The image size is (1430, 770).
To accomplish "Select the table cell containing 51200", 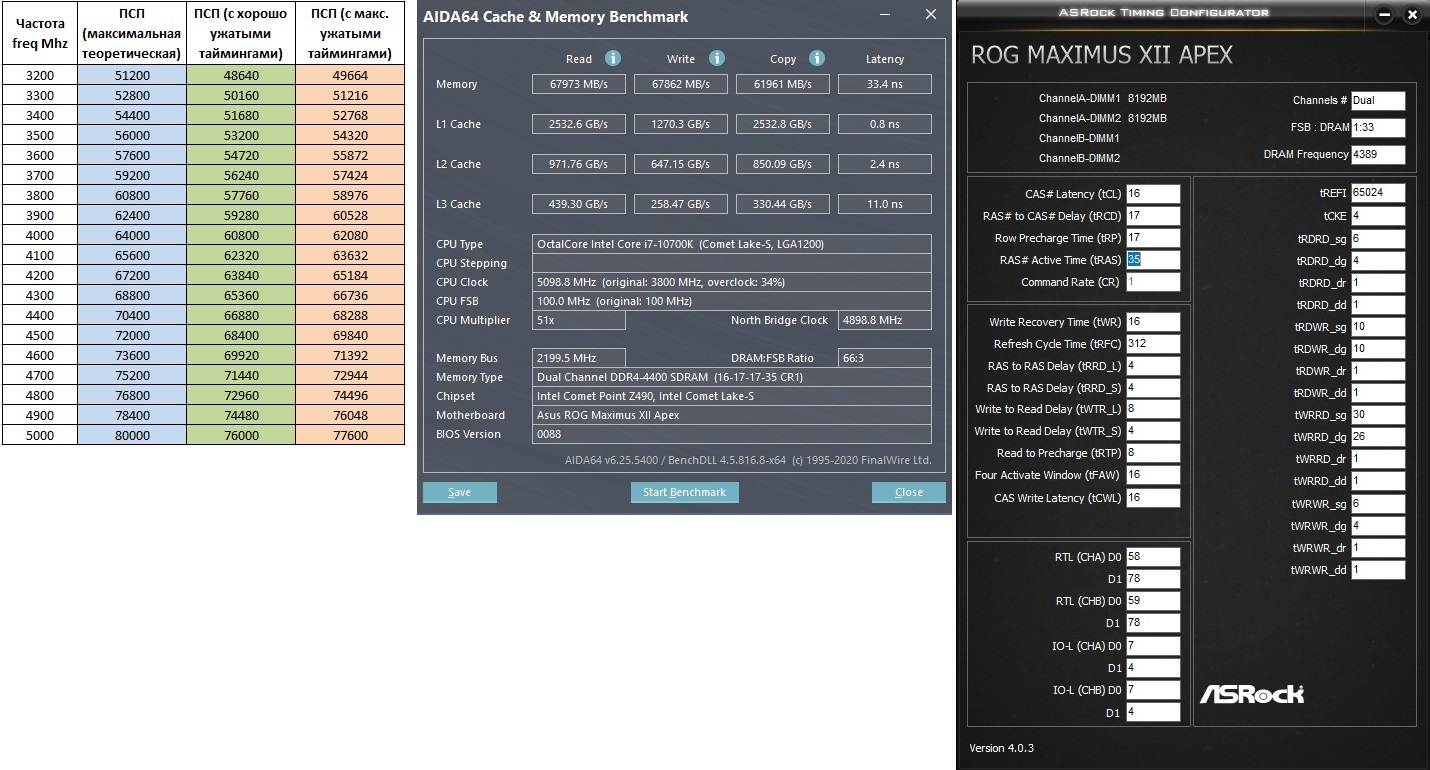I will [133, 75].
